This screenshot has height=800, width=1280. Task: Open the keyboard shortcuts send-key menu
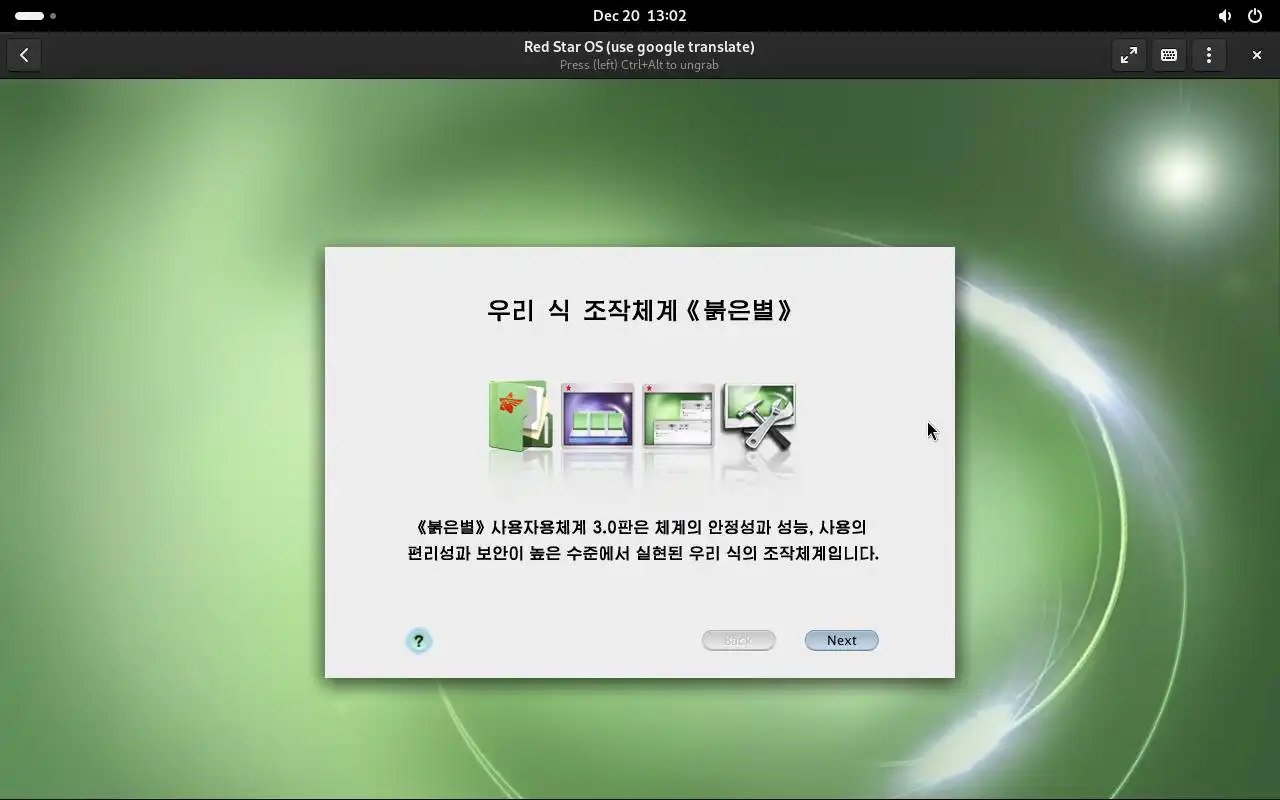pyautogui.click(x=1168, y=55)
